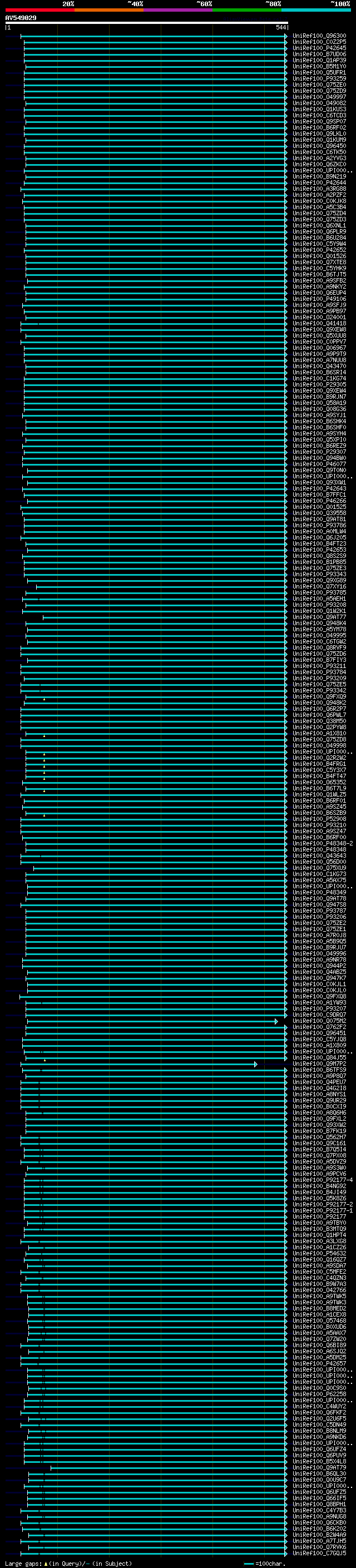Select hit label UniRef100_B6RF02
This screenshot has width=356, height=1568.
click(x=319, y=127)
